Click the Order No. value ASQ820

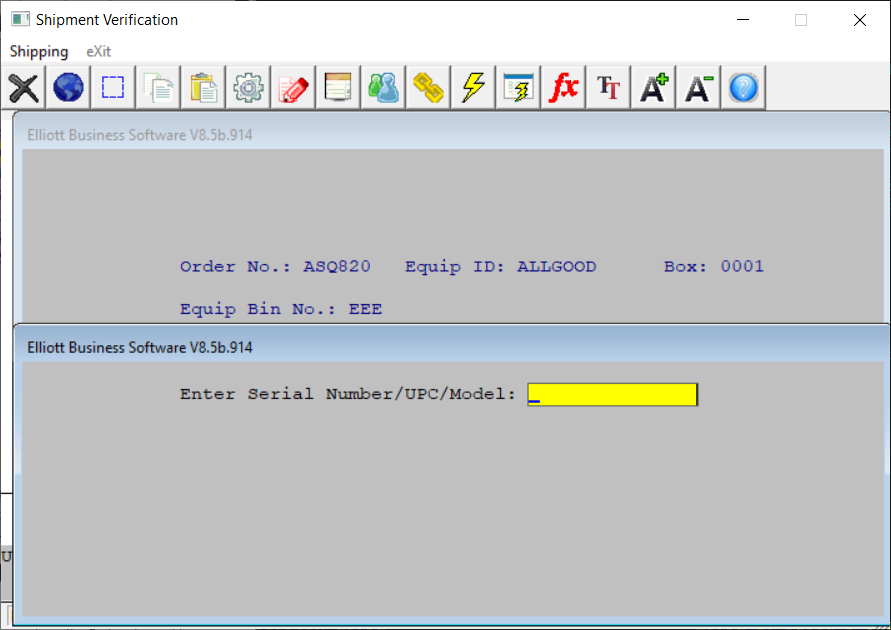(337, 266)
